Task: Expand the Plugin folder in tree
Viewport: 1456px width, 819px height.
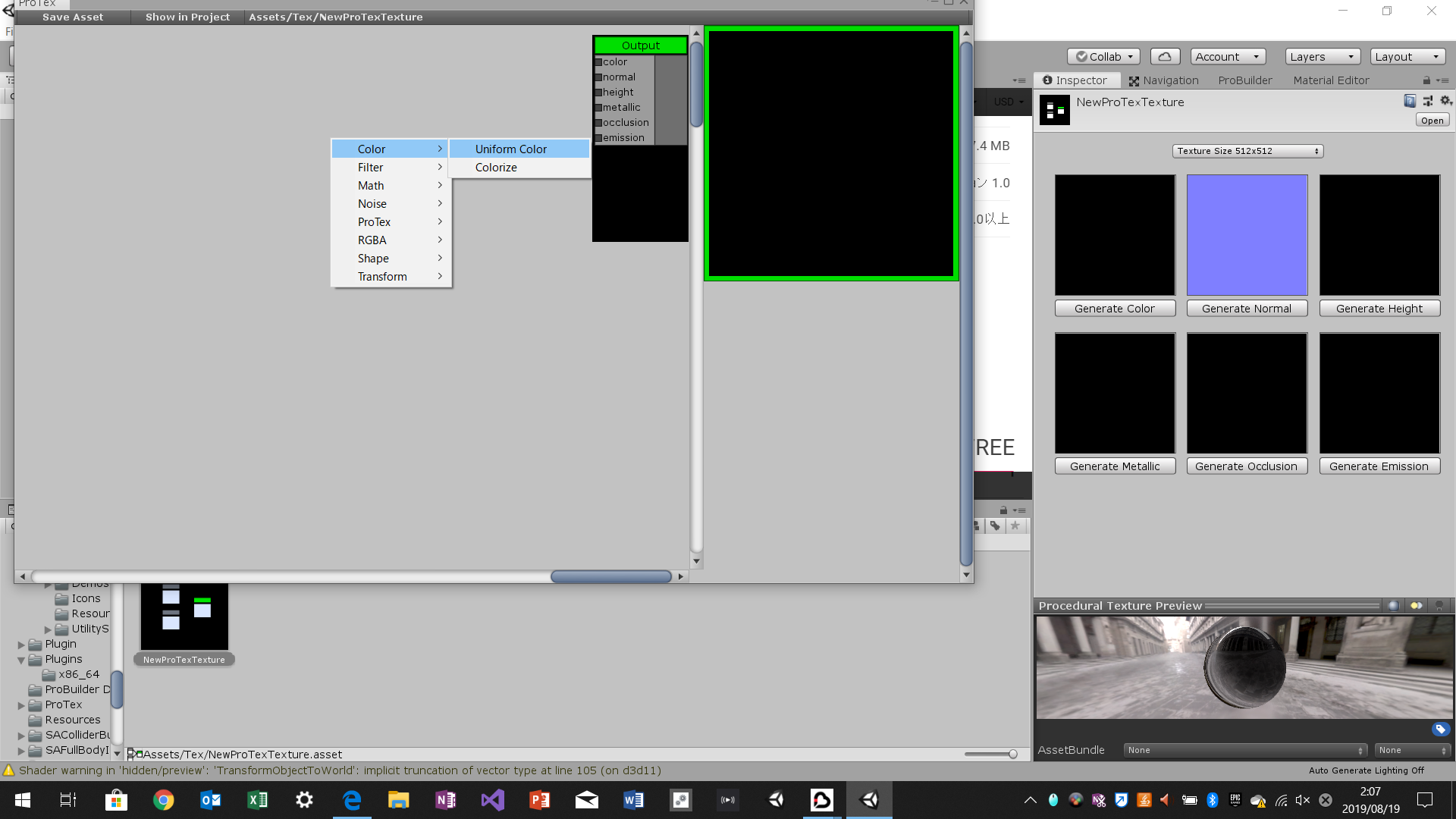Action: click(x=21, y=645)
